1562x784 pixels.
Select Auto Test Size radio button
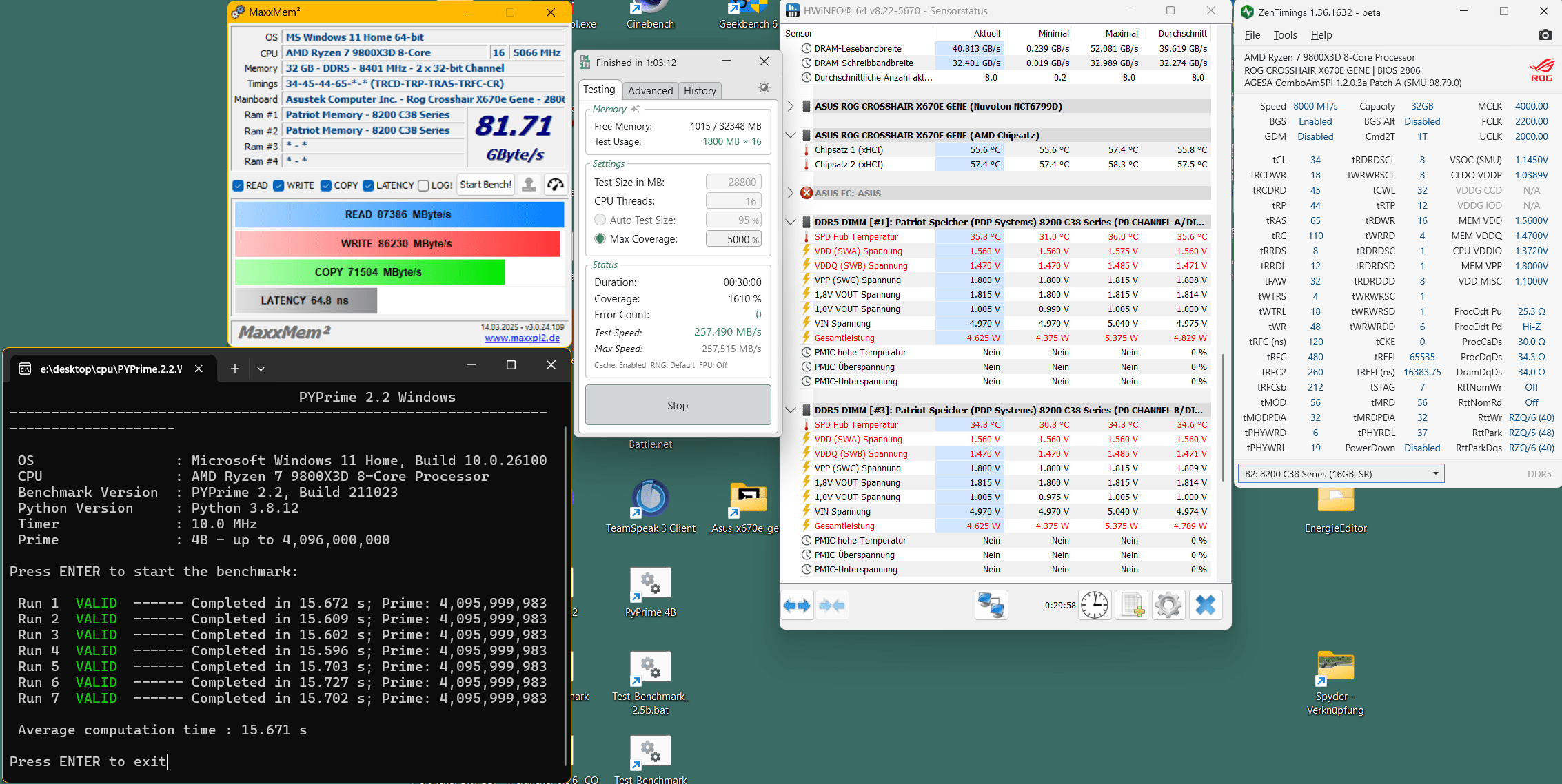(x=600, y=220)
